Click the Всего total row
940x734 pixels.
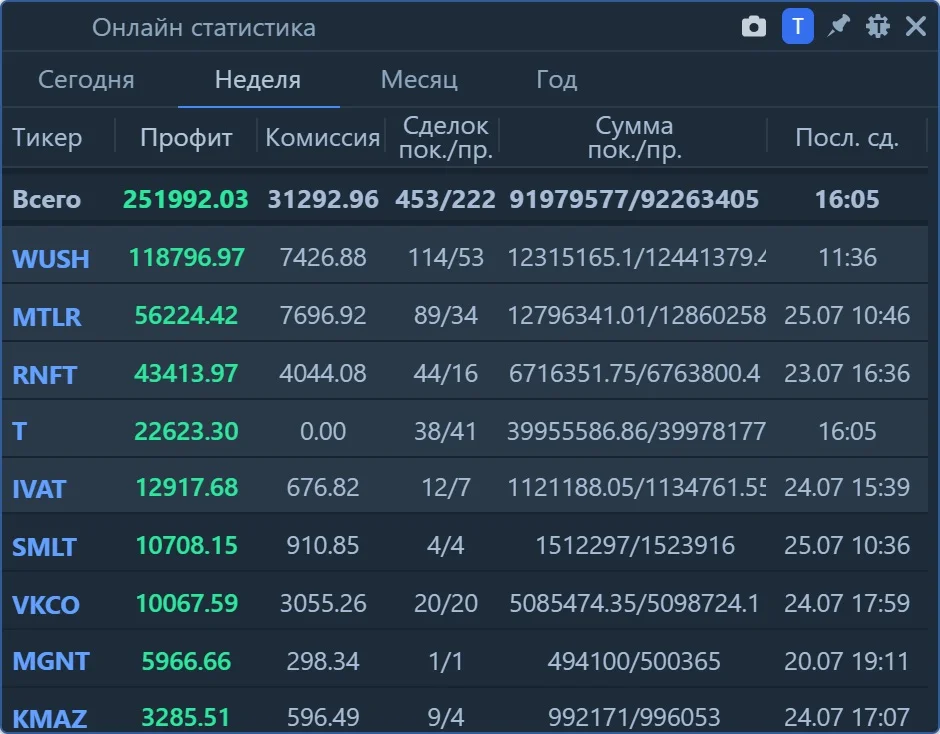click(465, 199)
